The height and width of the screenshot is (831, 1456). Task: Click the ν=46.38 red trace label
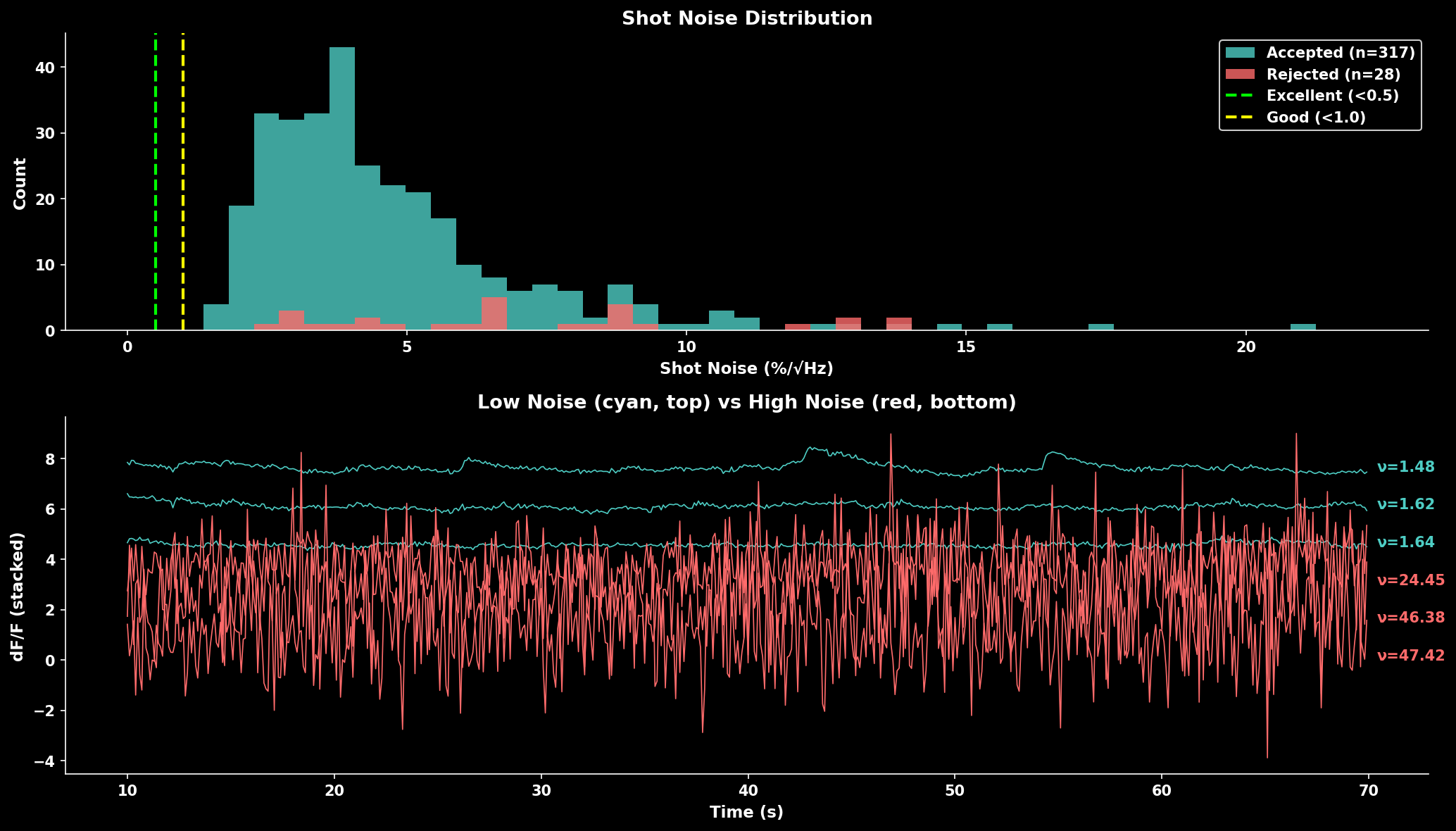click(x=1410, y=618)
